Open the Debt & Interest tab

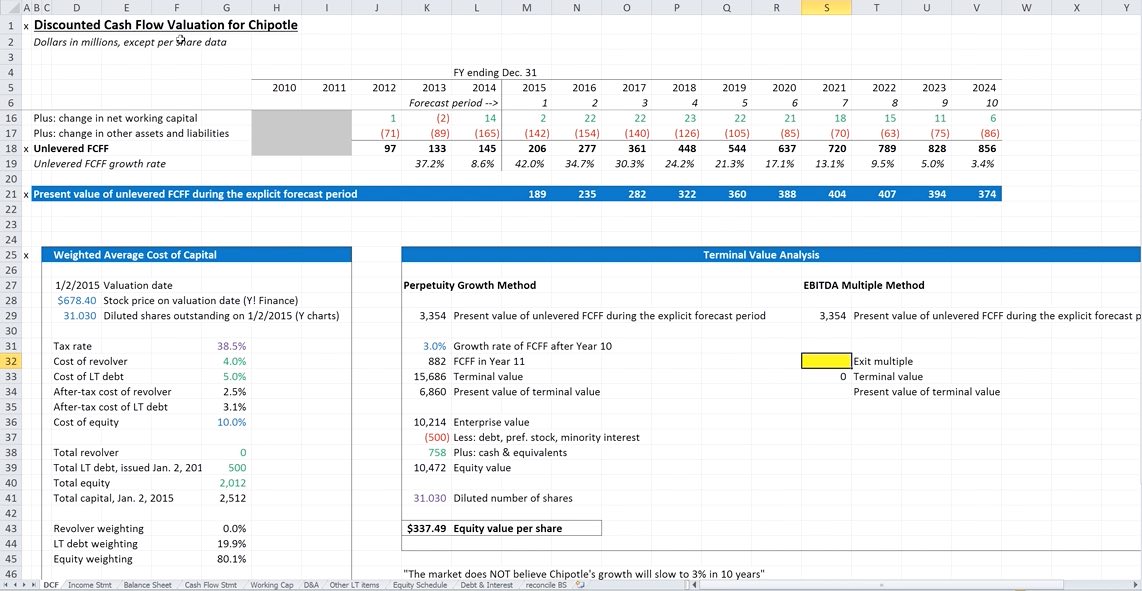coord(489,584)
